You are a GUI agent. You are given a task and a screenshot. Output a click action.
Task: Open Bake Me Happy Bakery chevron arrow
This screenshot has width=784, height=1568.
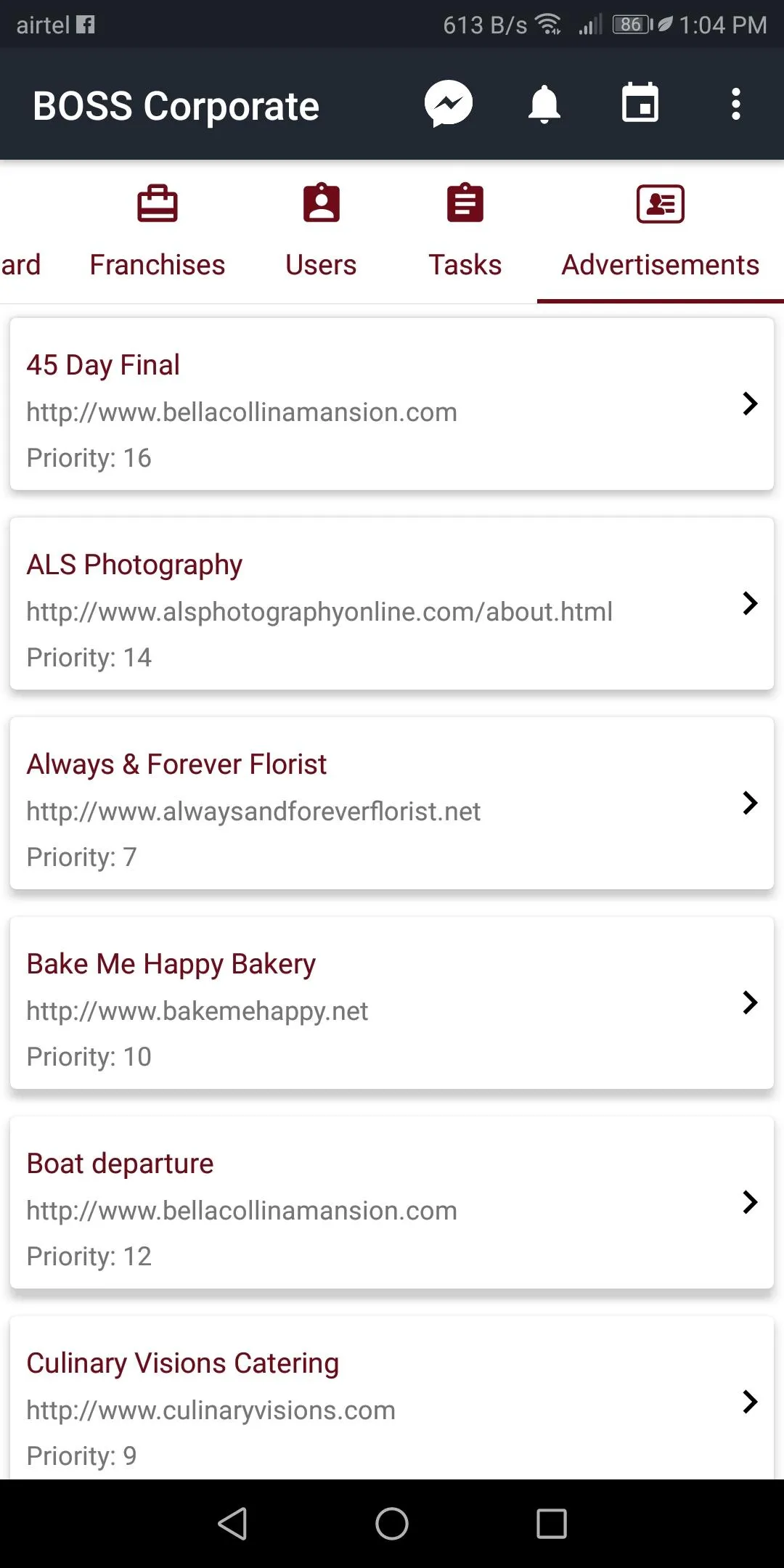(x=750, y=1003)
